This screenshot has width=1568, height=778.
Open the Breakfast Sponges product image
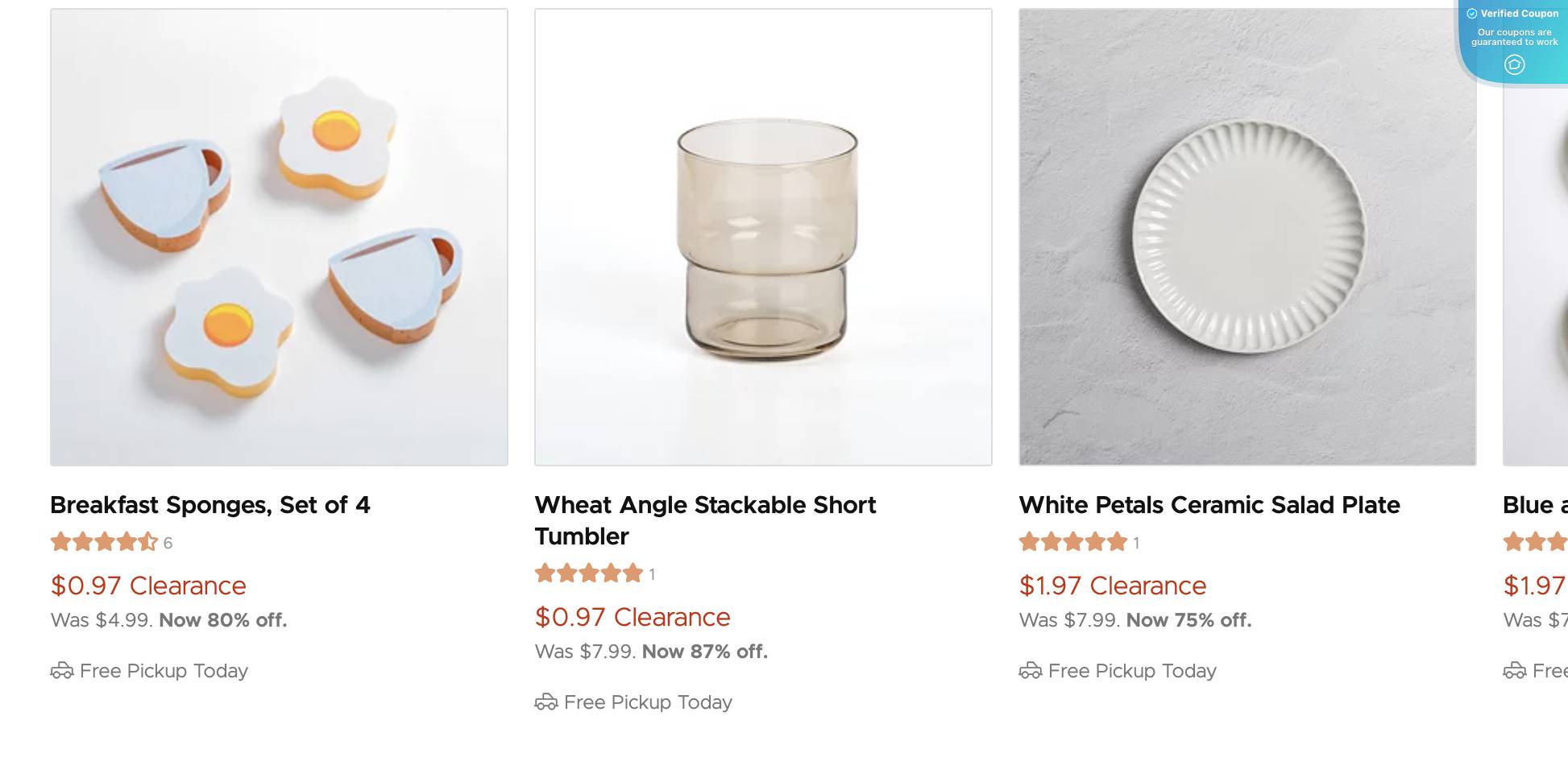[279, 237]
